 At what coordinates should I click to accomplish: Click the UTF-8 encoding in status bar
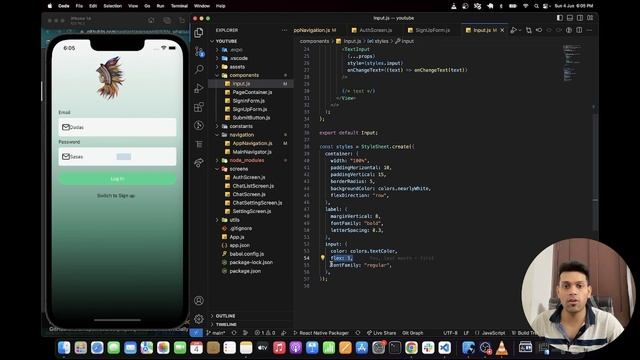click(450, 333)
